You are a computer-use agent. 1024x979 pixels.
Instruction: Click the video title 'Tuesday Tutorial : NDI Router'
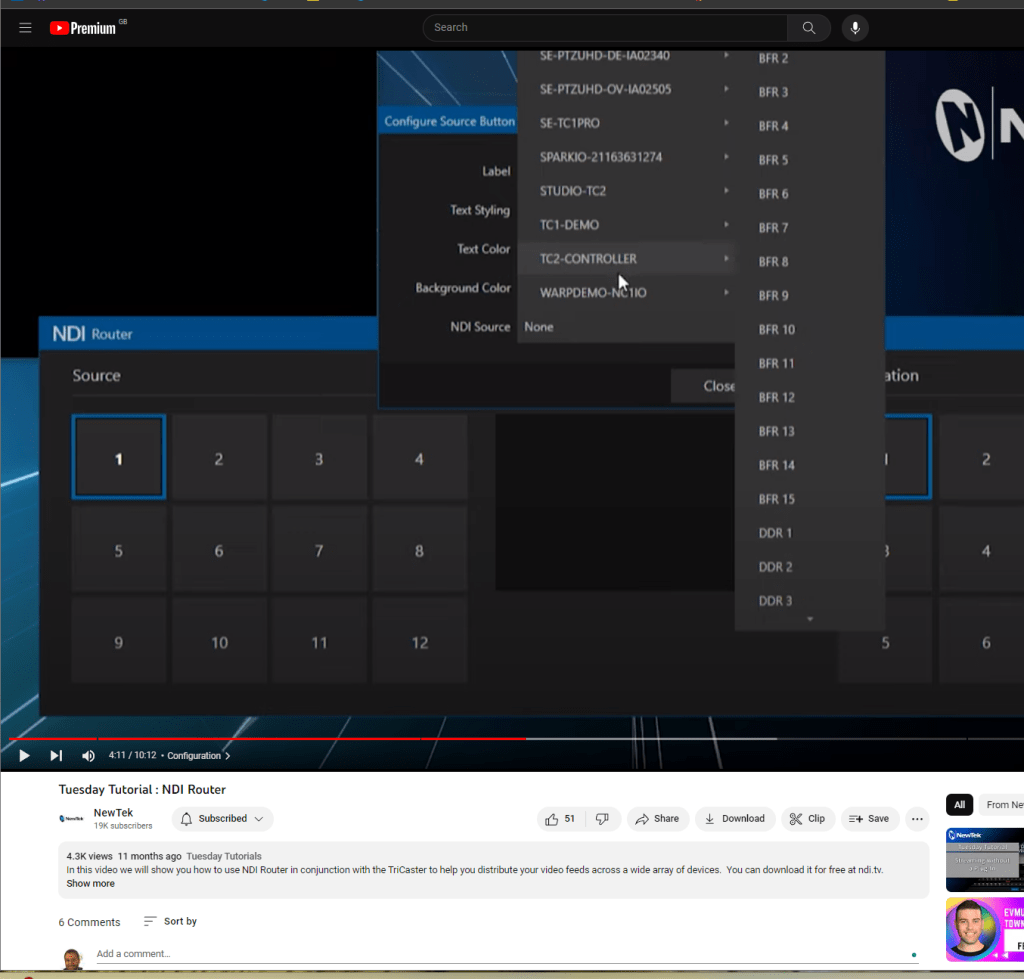pos(142,789)
